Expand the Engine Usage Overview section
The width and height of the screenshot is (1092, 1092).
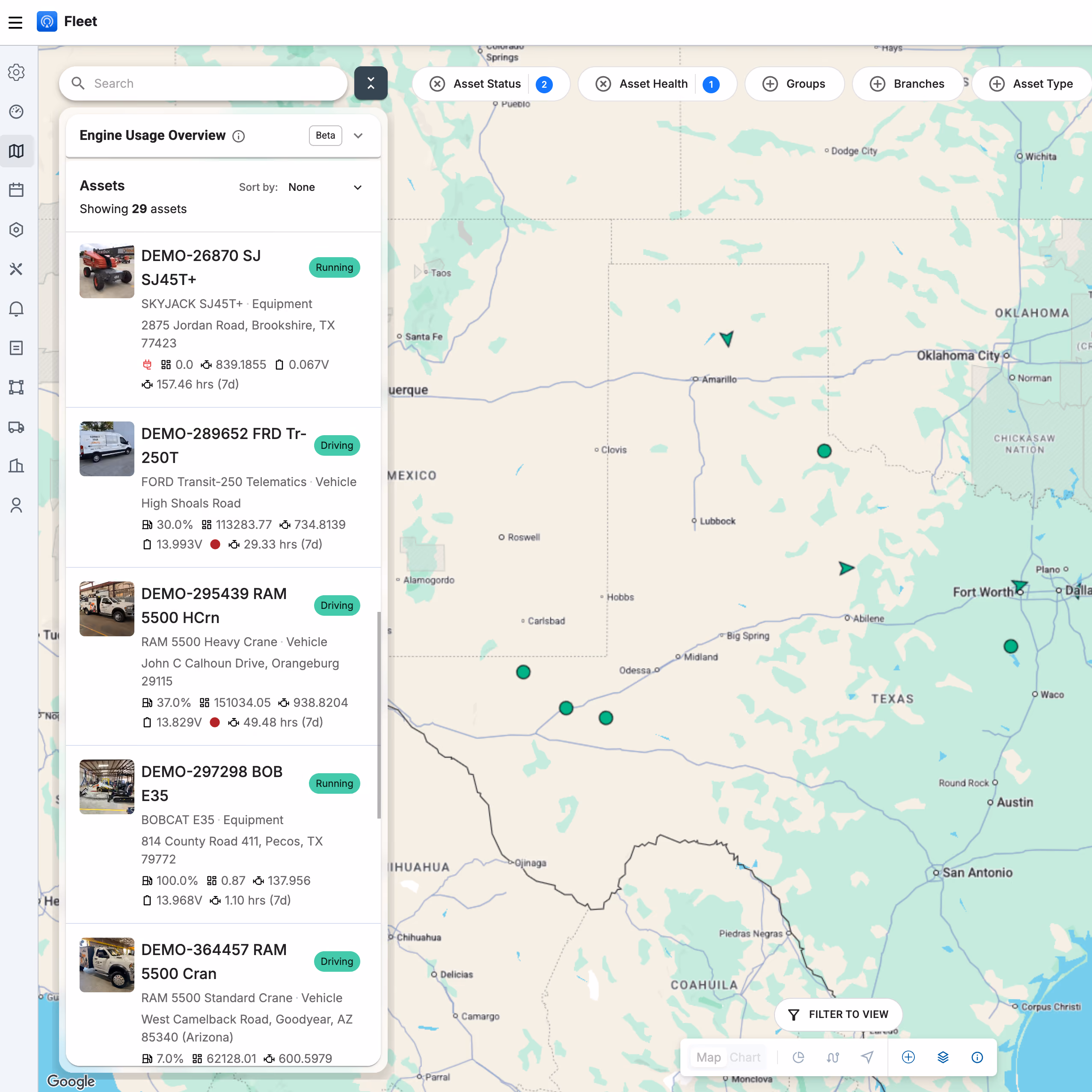(358, 136)
